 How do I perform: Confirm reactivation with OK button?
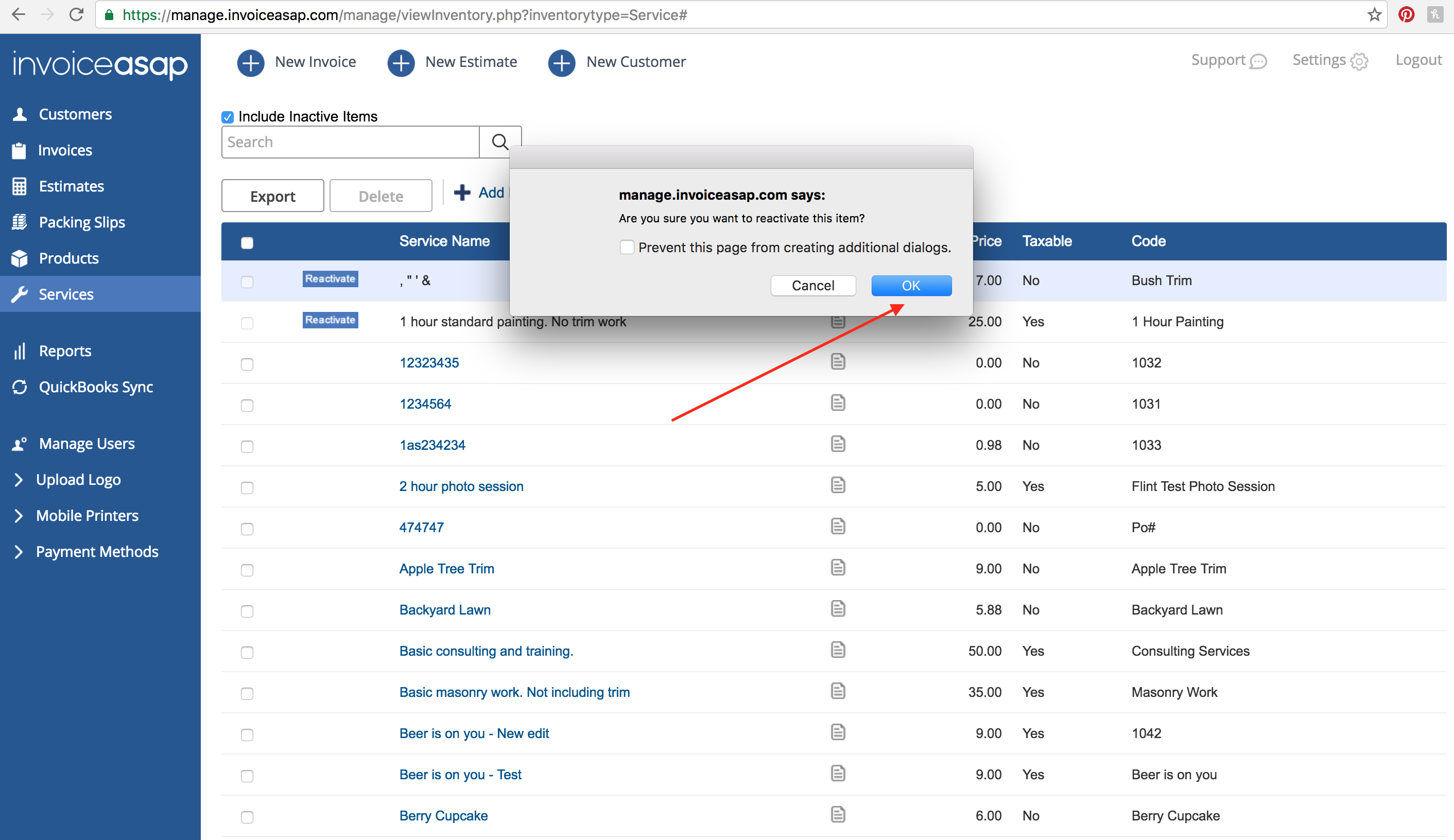[x=911, y=286]
